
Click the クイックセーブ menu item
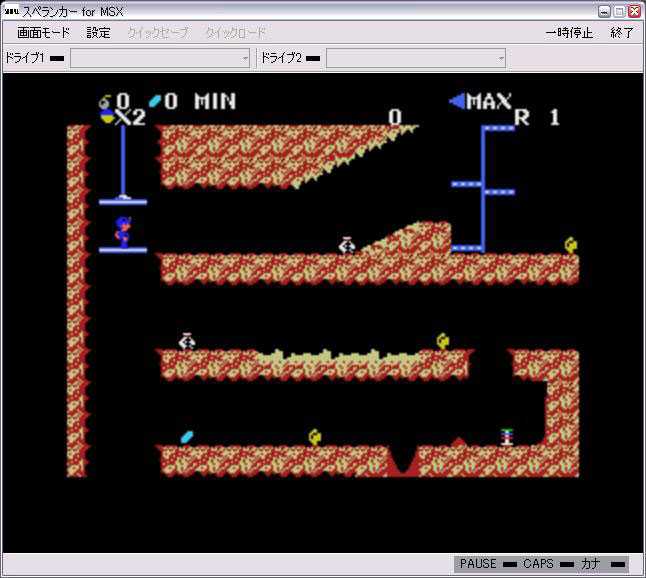click(158, 33)
